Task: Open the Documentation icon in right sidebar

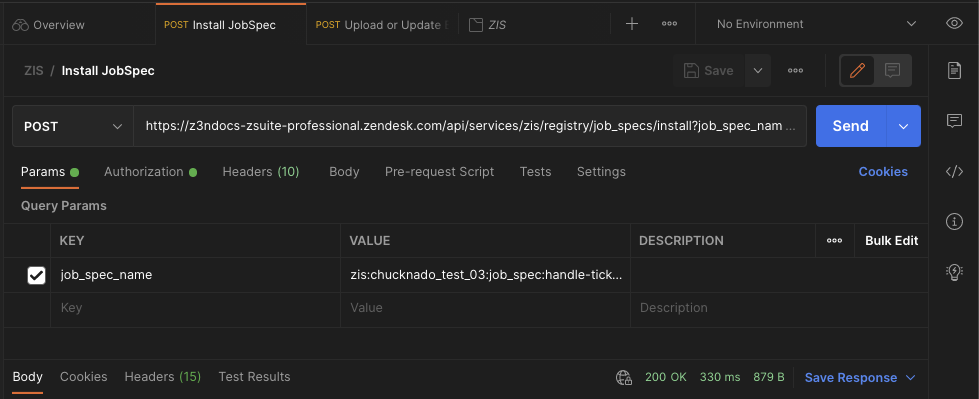Action: point(954,71)
